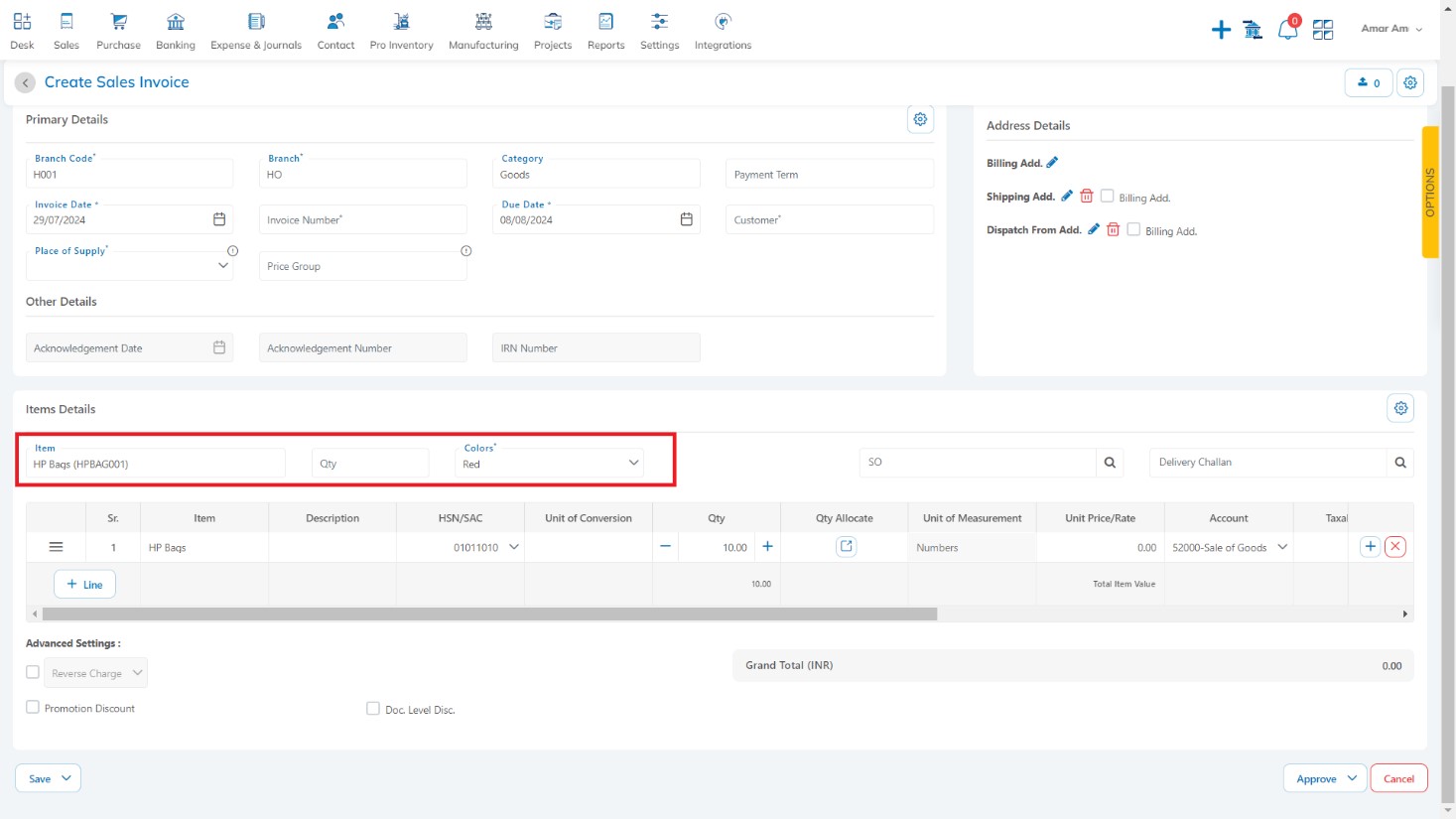Increase quantity with plus button
1456x819 pixels.
click(767, 546)
